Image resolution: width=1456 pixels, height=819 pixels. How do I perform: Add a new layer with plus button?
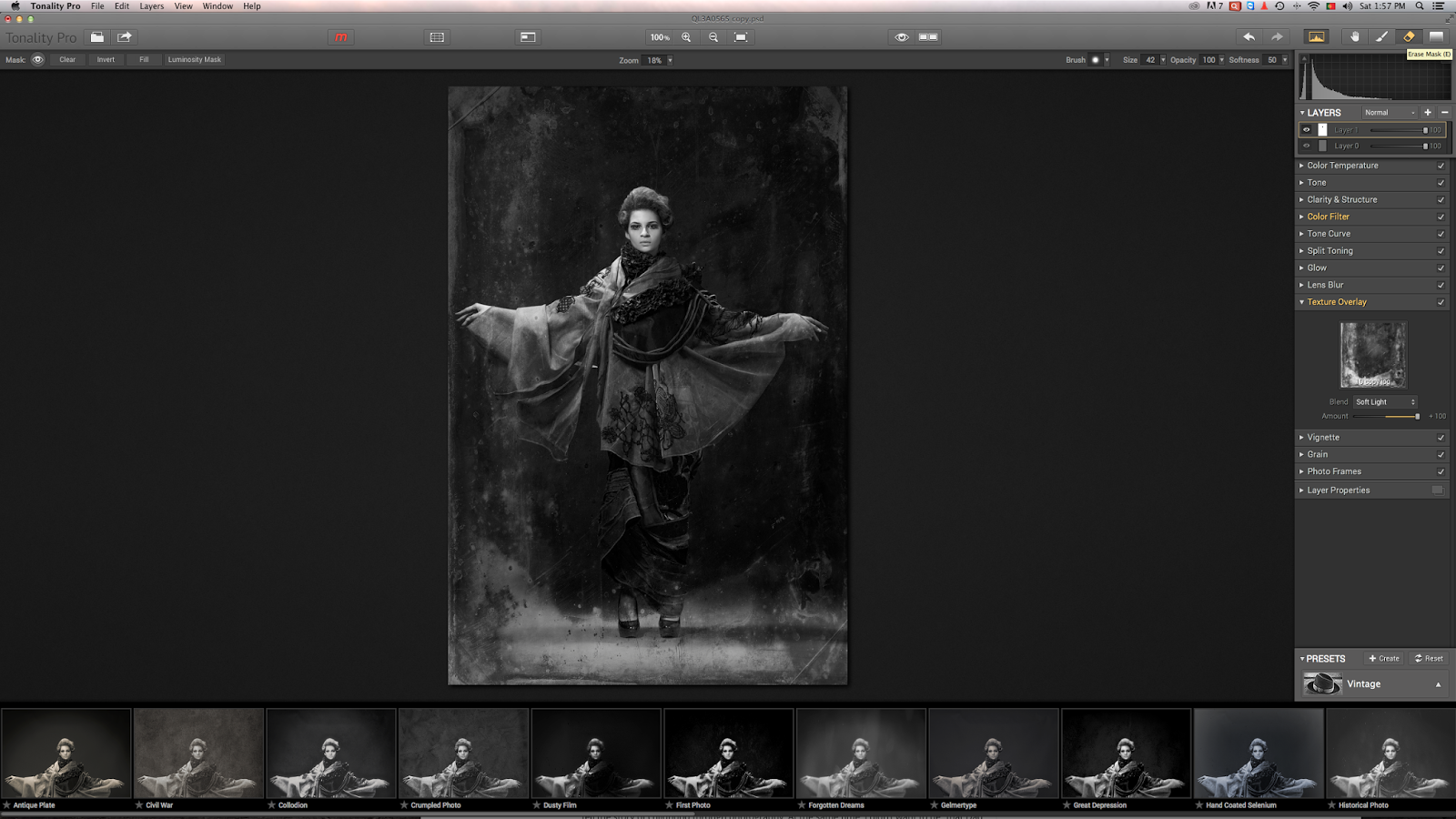pos(1428,113)
